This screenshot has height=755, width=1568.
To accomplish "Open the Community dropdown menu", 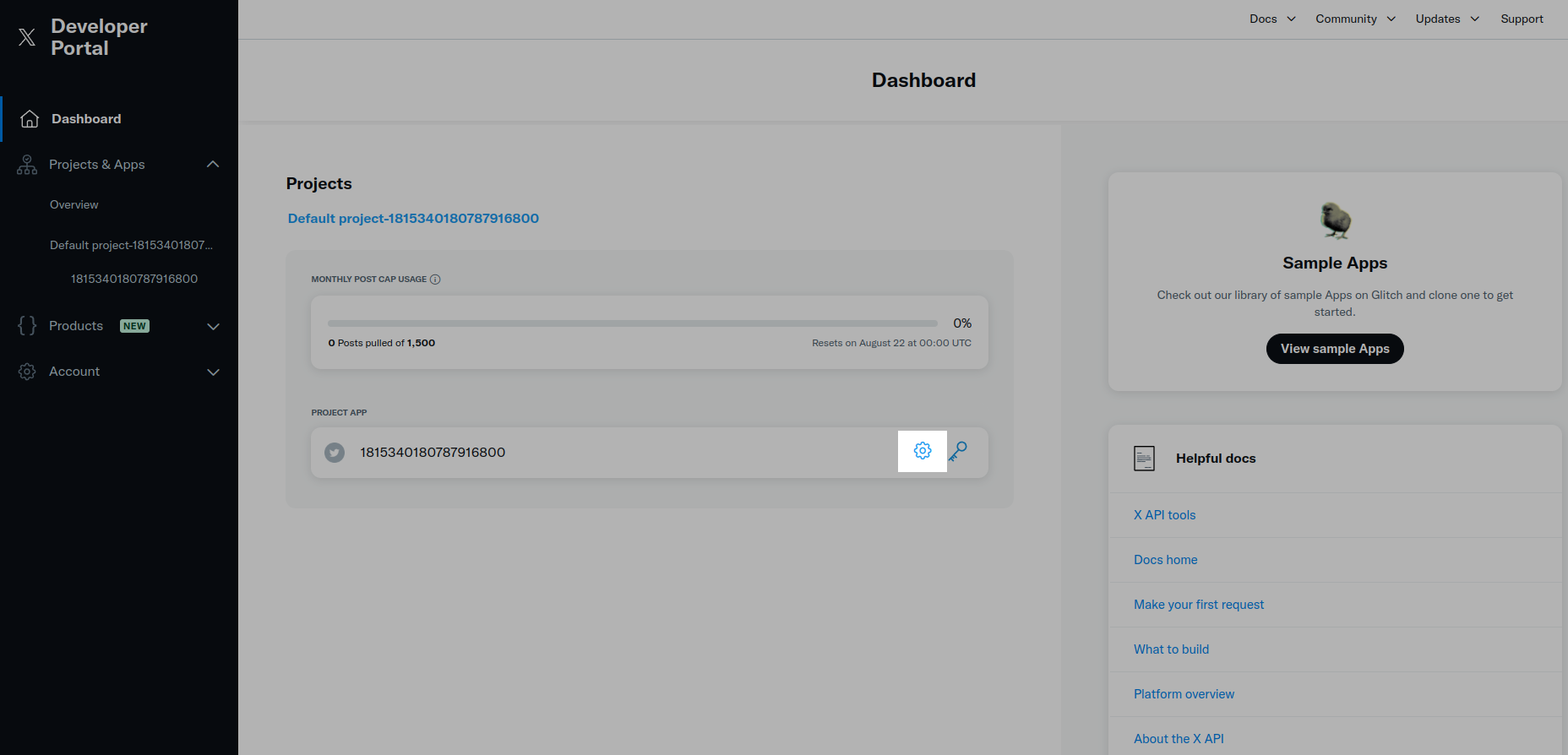I will coord(1355,19).
